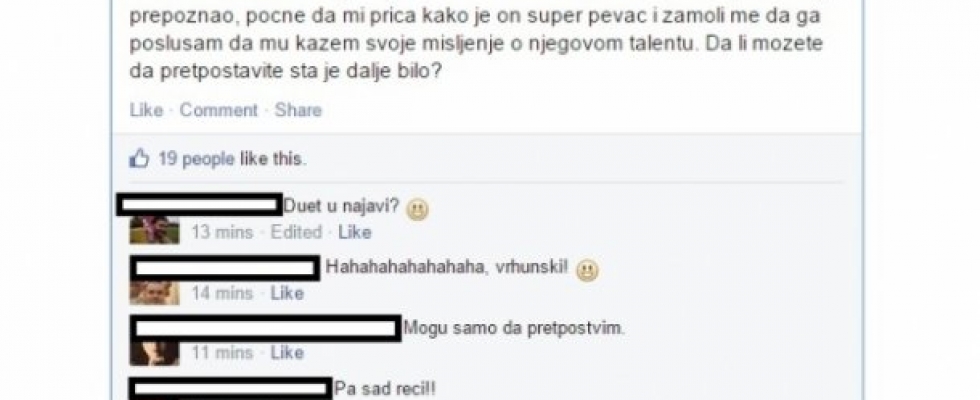
Task: Click the redacted name before 'Pa sad reci!!'
Action: 231,389
